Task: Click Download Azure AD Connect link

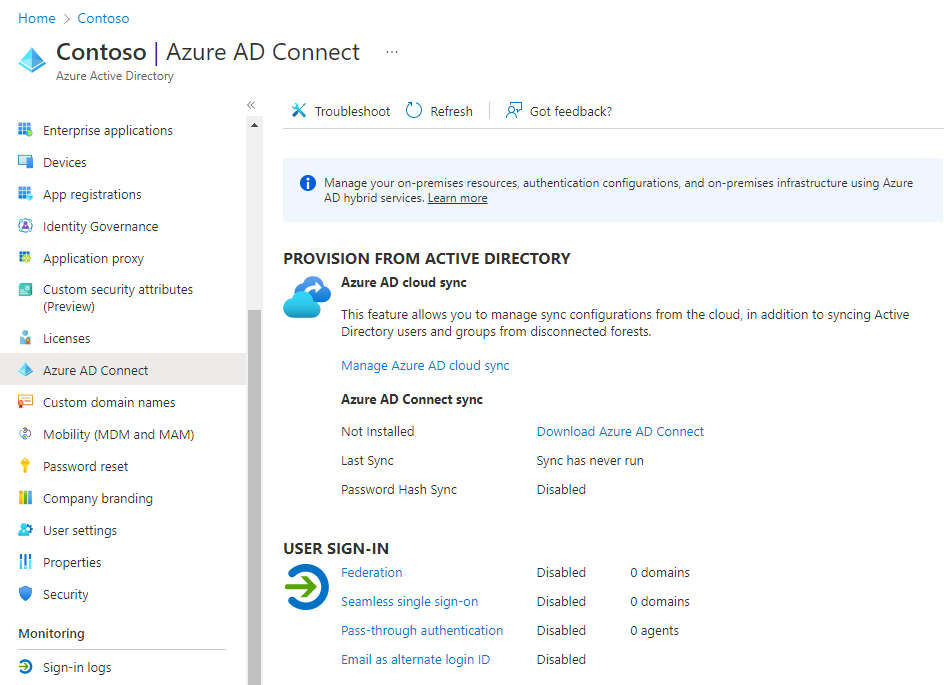Action: pyautogui.click(x=620, y=431)
